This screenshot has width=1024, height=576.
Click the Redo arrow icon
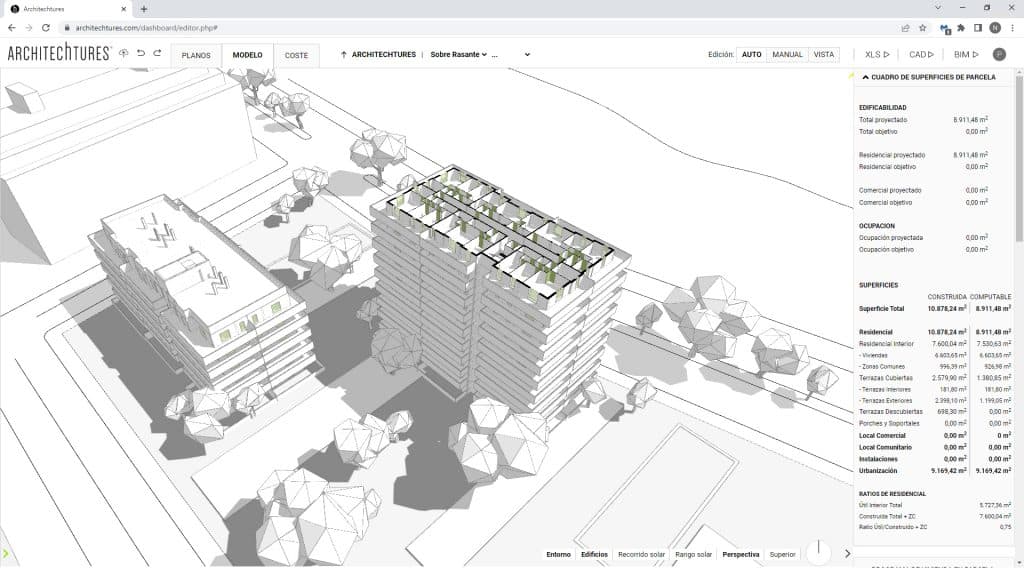[156, 54]
